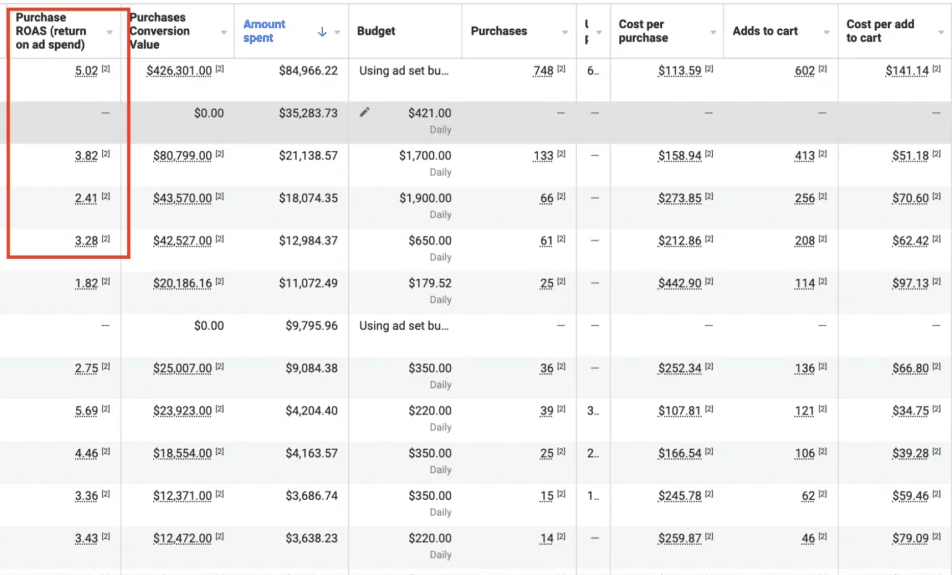Click footnote [2] marker beside $426,301.00 conversion value

pyautogui.click(x=220, y=70)
